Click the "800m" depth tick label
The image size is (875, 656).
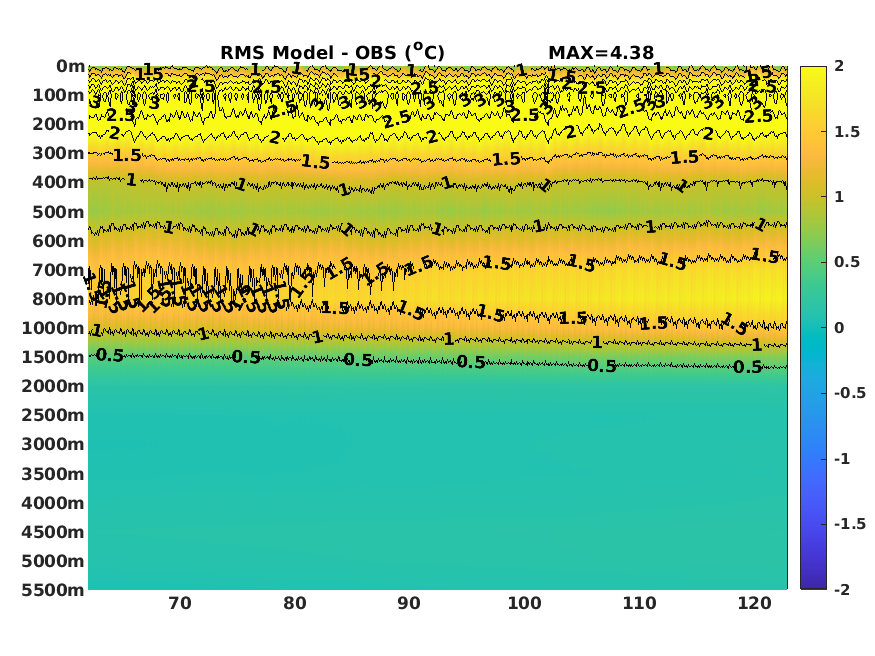click(x=58, y=299)
